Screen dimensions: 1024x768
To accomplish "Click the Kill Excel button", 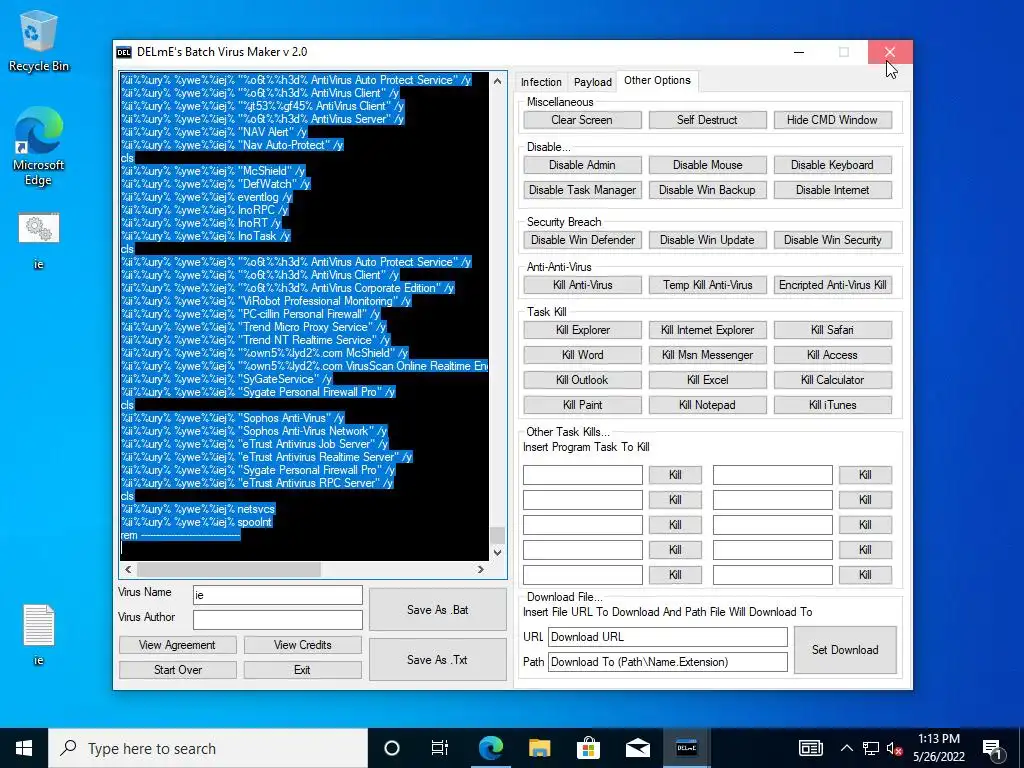I will tap(707, 380).
